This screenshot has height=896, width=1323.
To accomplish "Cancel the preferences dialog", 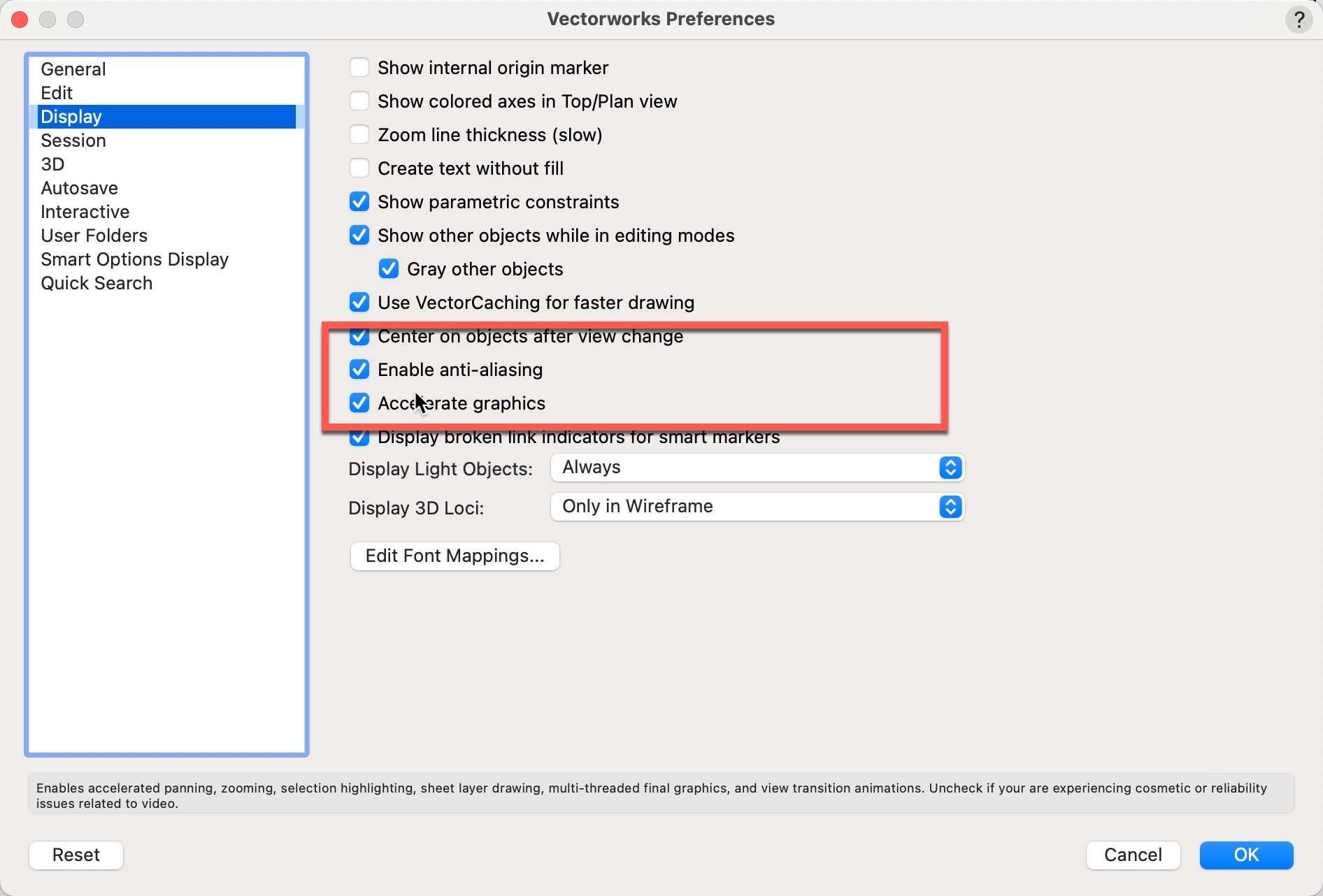I will (1133, 855).
